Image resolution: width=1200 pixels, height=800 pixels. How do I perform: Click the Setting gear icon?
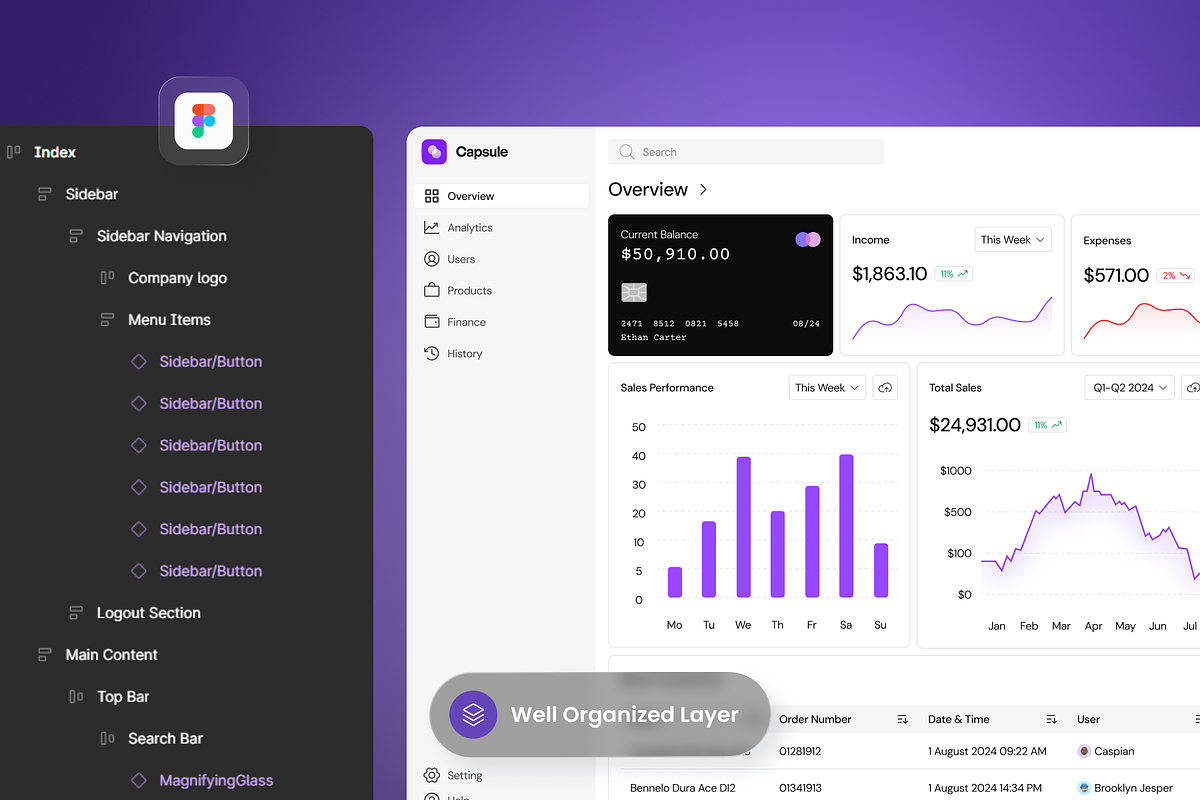432,775
